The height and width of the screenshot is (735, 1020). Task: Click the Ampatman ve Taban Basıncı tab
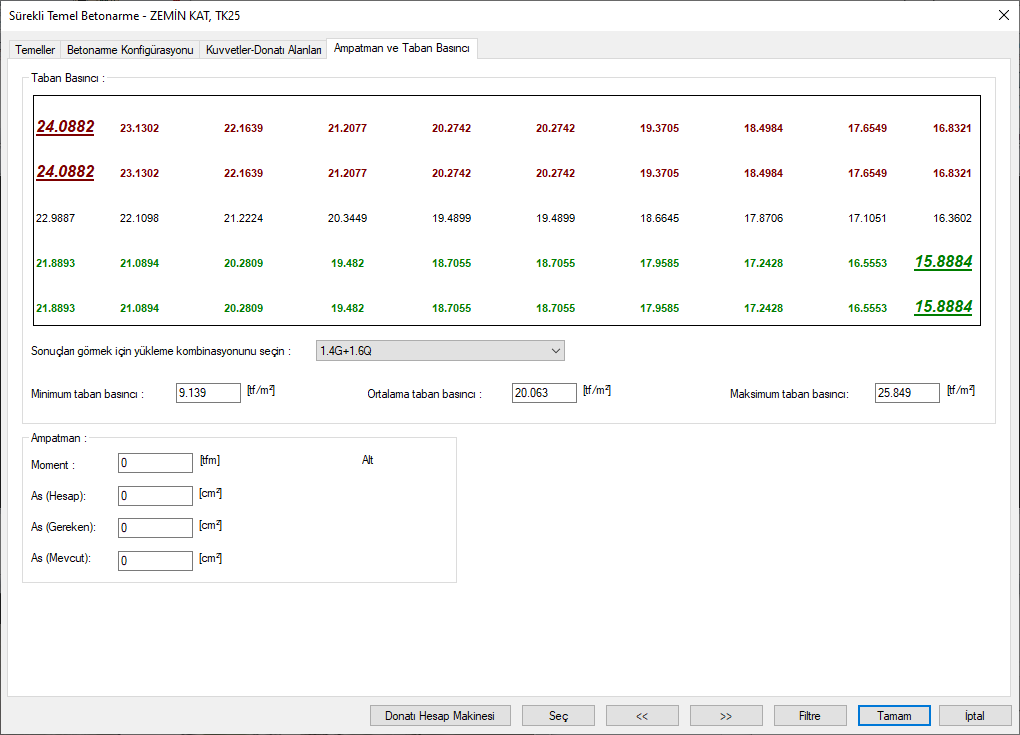[x=402, y=48]
